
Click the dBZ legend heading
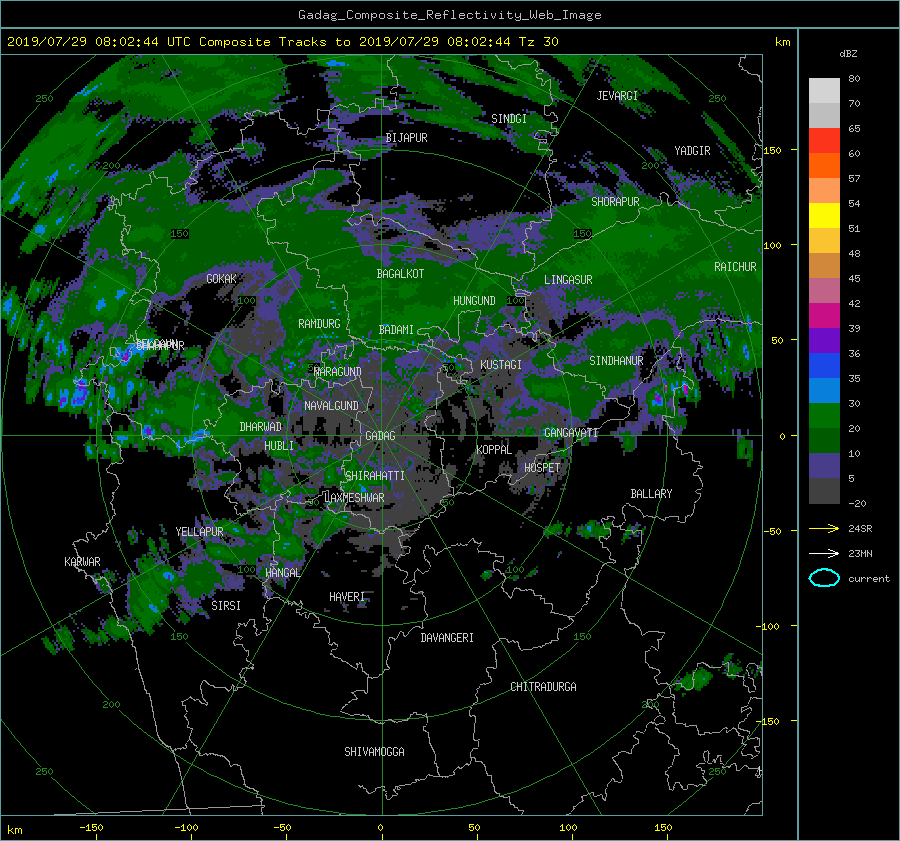[x=848, y=54]
